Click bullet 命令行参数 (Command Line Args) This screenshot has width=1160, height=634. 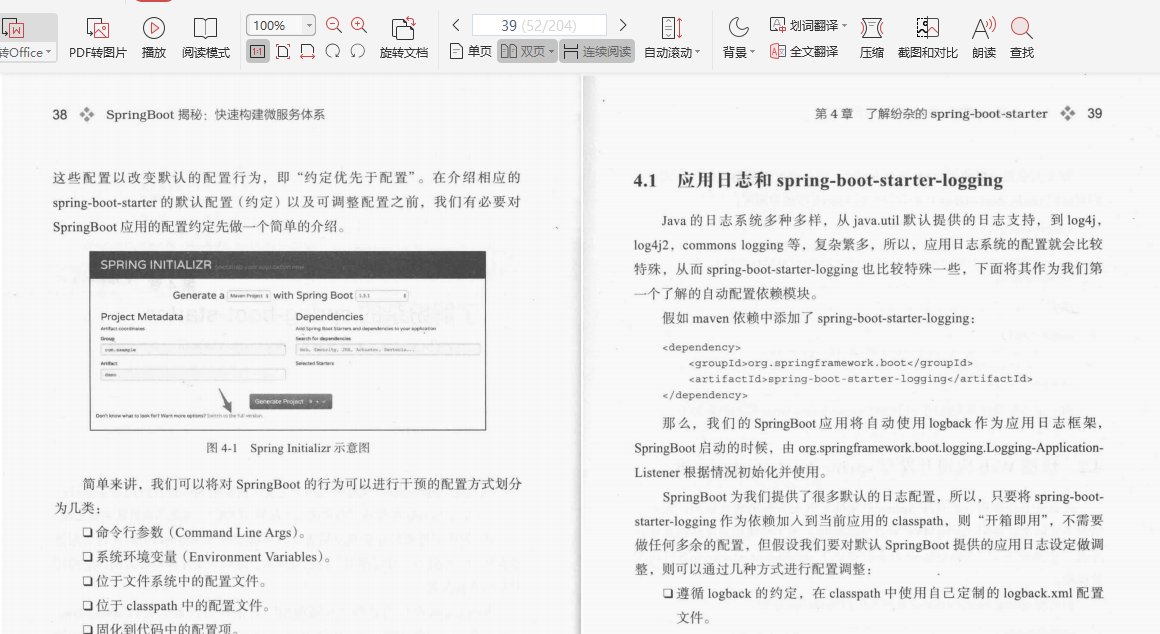[194, 533]
